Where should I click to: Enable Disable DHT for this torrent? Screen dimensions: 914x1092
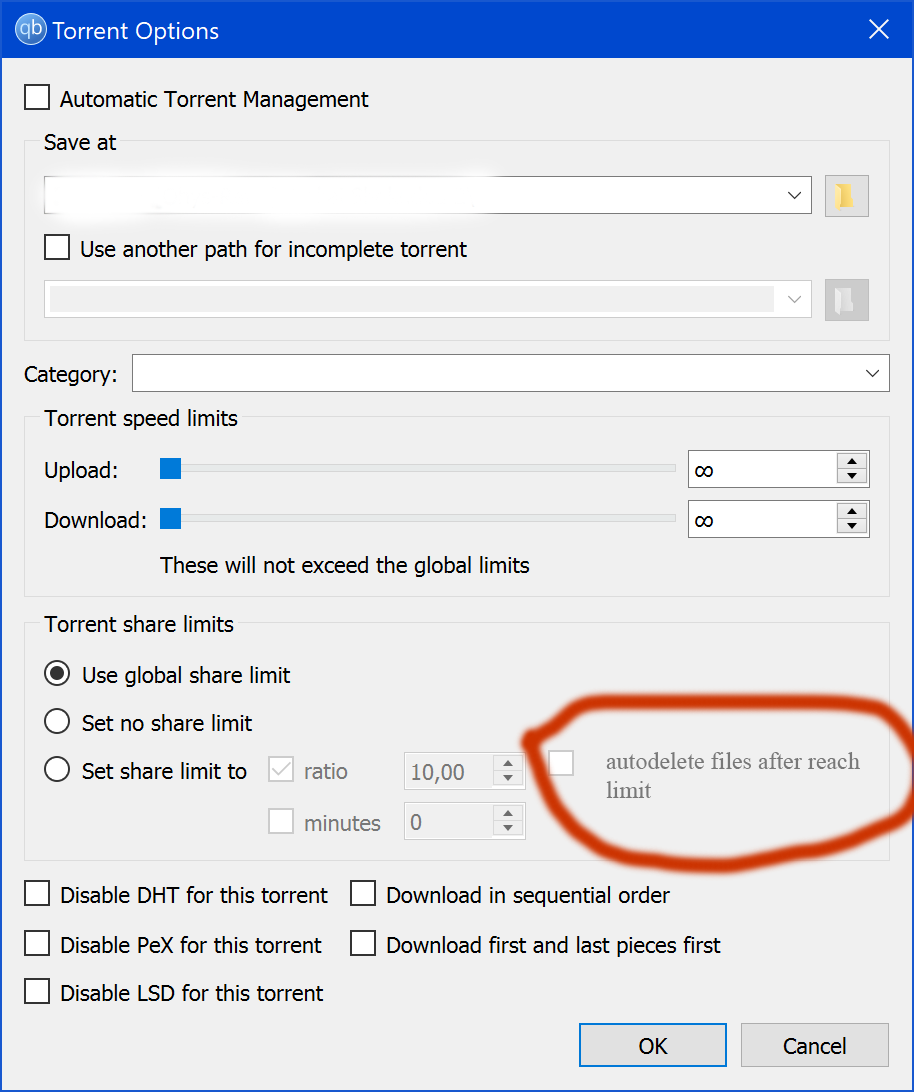36,893
